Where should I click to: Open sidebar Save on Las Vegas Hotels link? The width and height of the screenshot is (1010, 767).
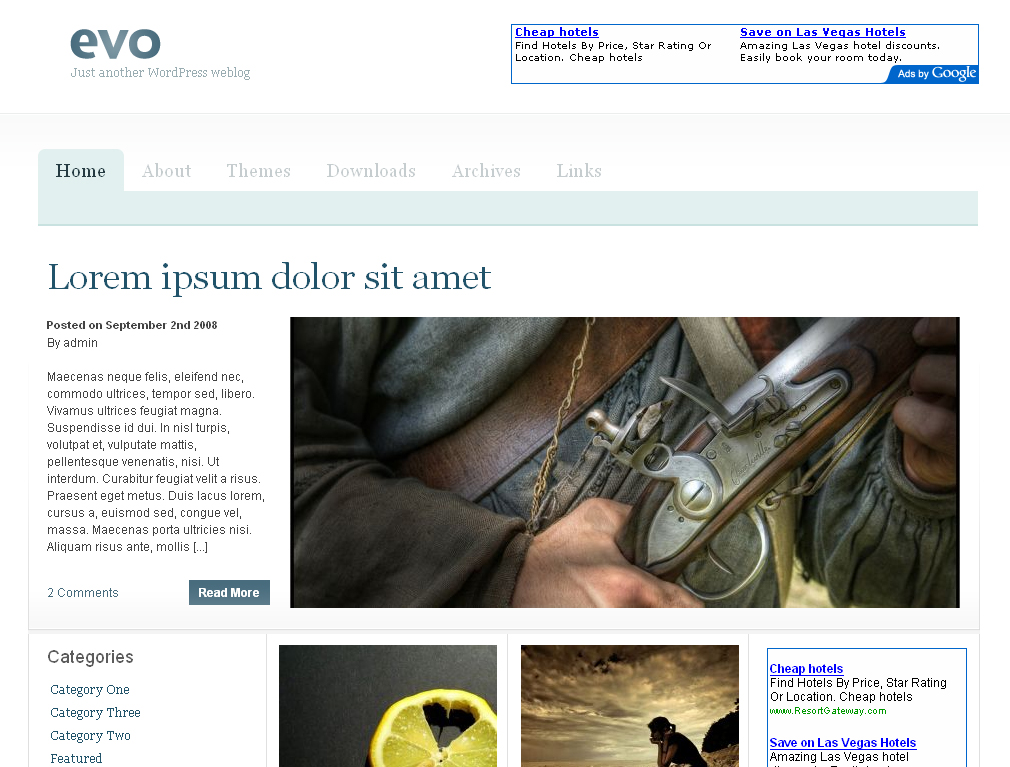[843, 743]
